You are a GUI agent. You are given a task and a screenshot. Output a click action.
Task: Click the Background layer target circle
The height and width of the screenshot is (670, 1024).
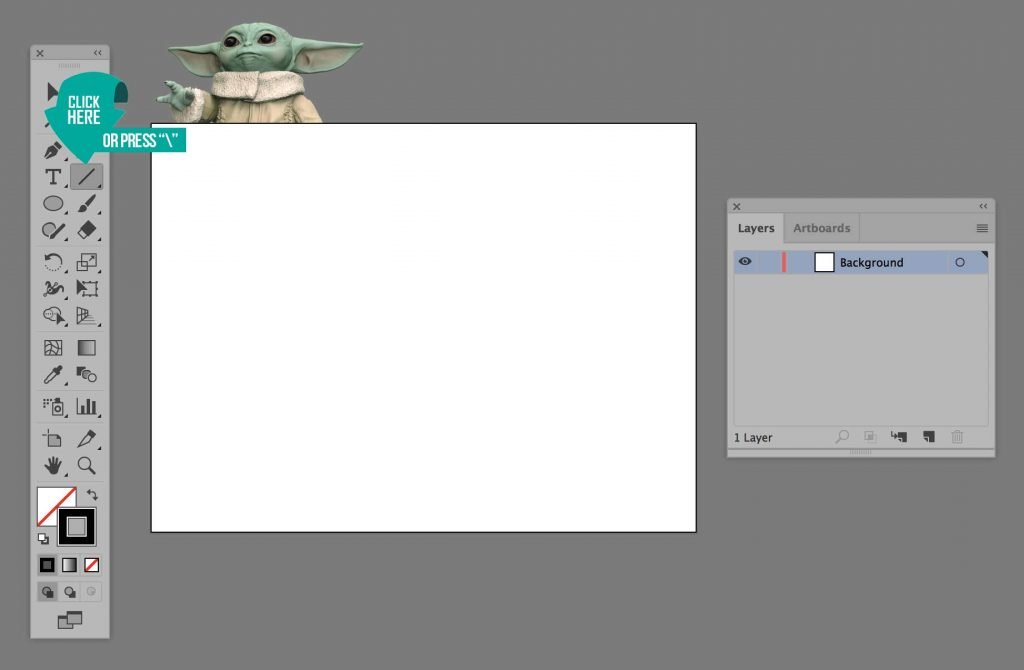pyautogui.click(x=959, y=262)
